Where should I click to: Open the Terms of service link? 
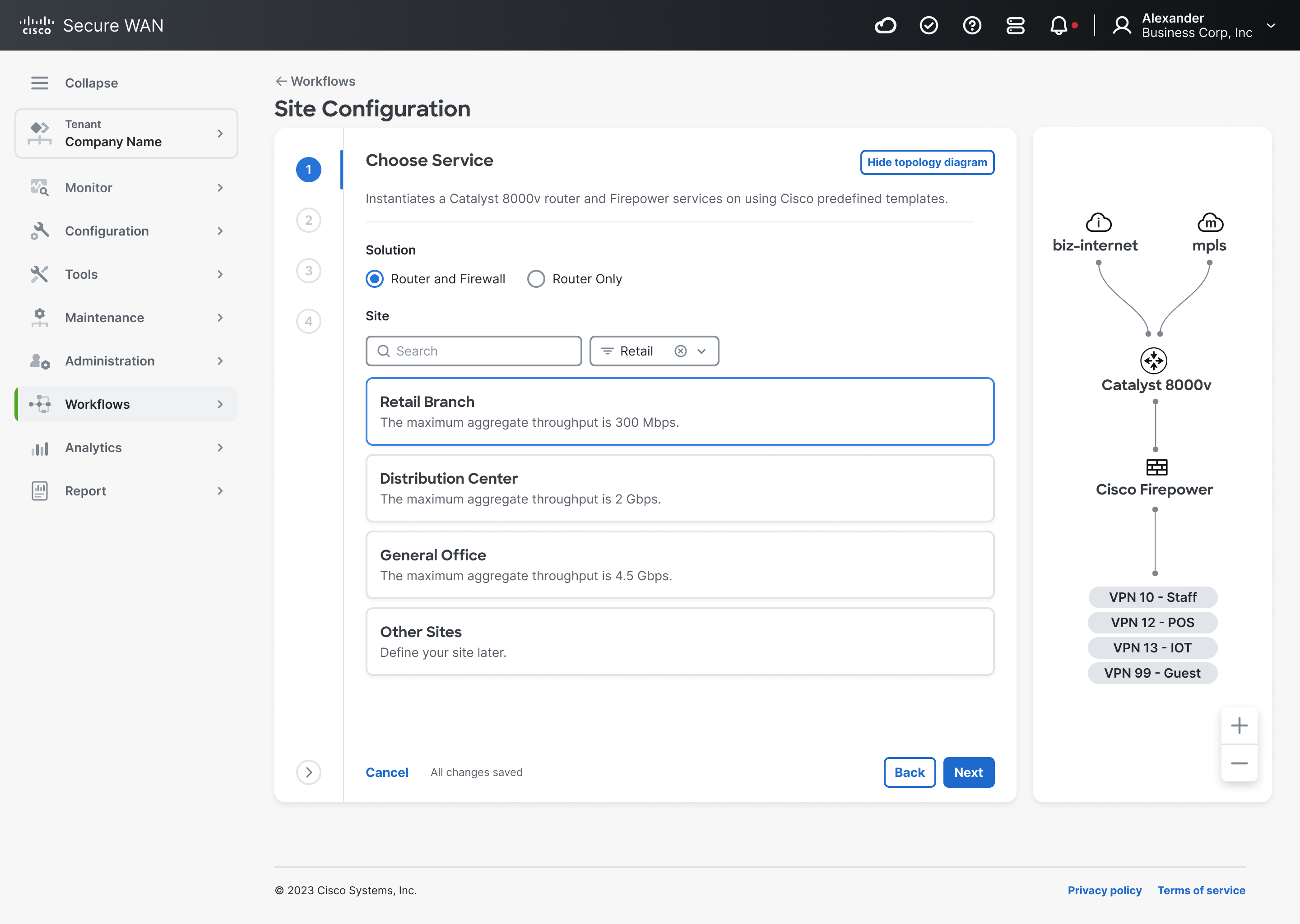(1201, 891)
